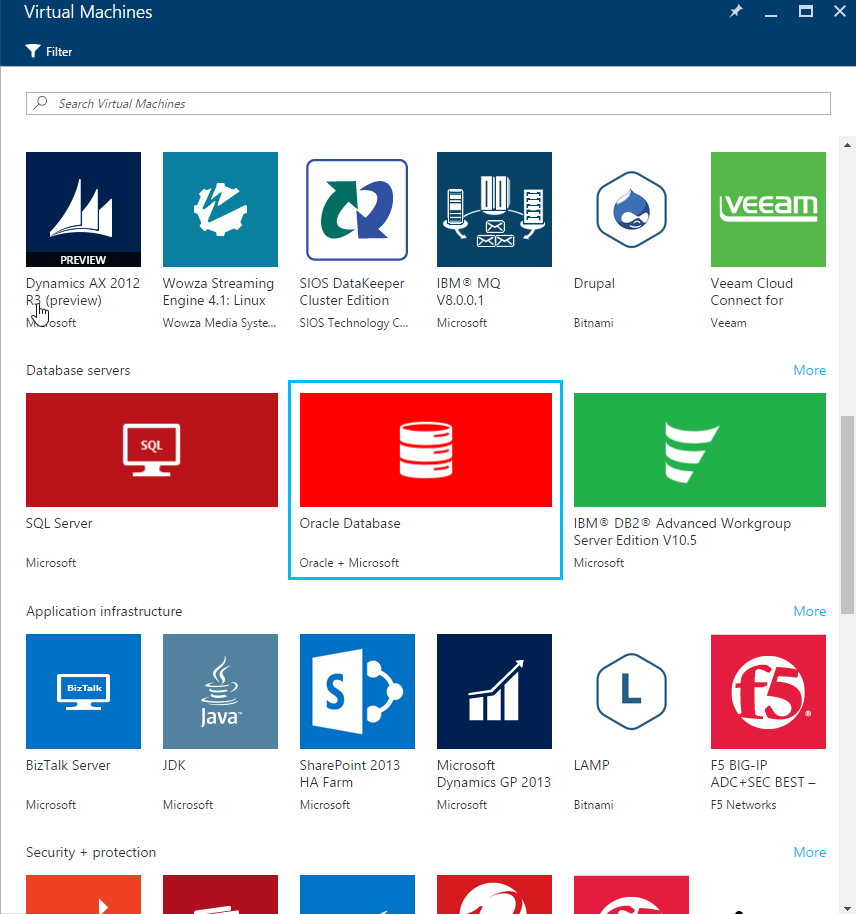Select the Oracle Database tile image
Screen dimensions: 856x914
426,450
